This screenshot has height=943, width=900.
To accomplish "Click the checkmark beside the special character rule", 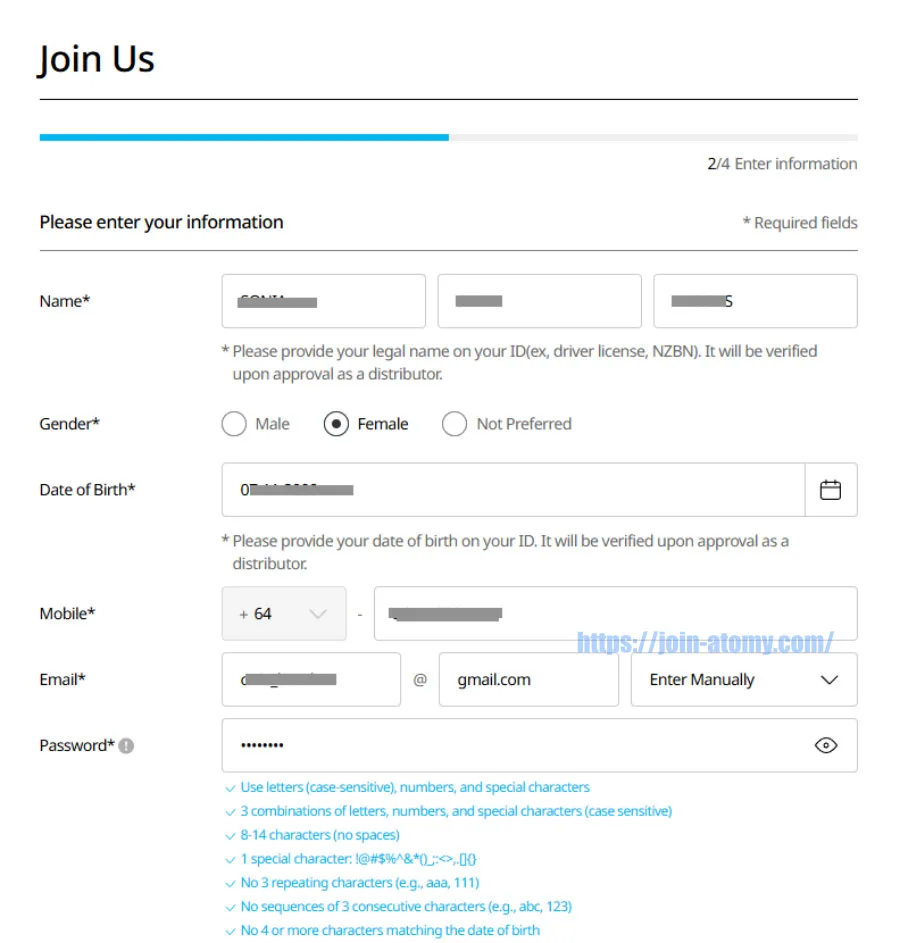I will tap(231, 858).
